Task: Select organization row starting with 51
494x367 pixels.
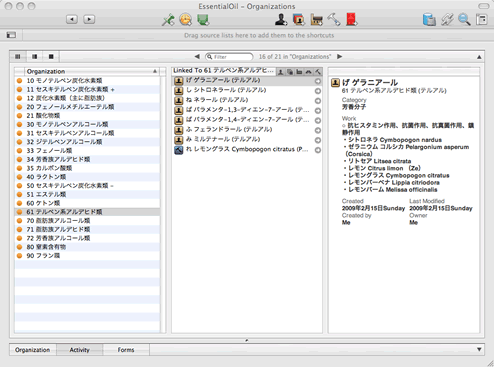Action: [87, 194]
